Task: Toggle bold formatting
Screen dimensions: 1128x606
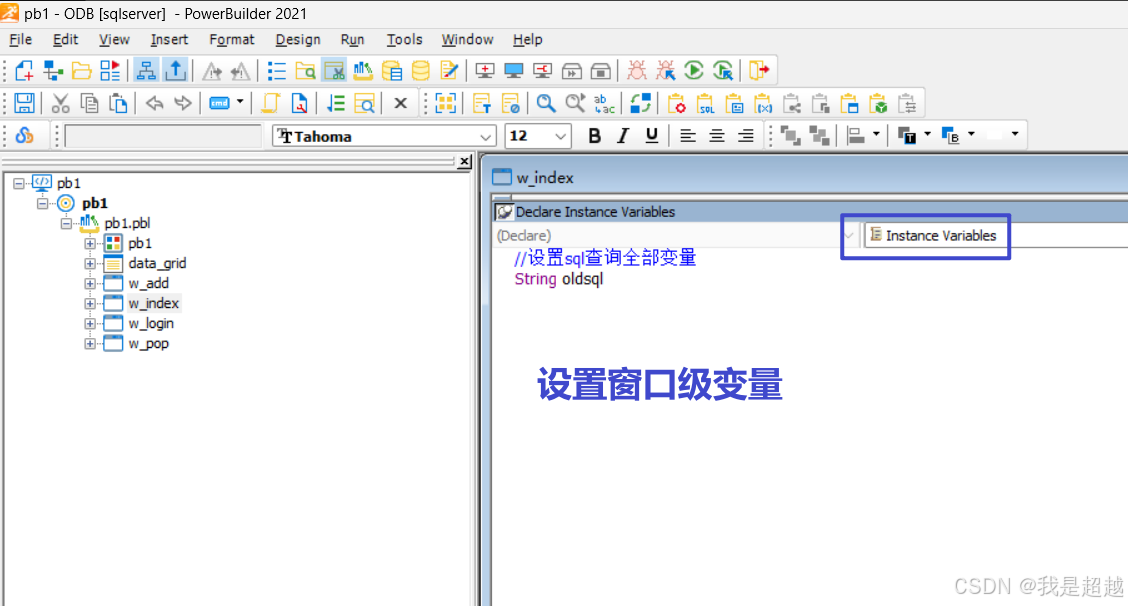Action: (594, 134)
